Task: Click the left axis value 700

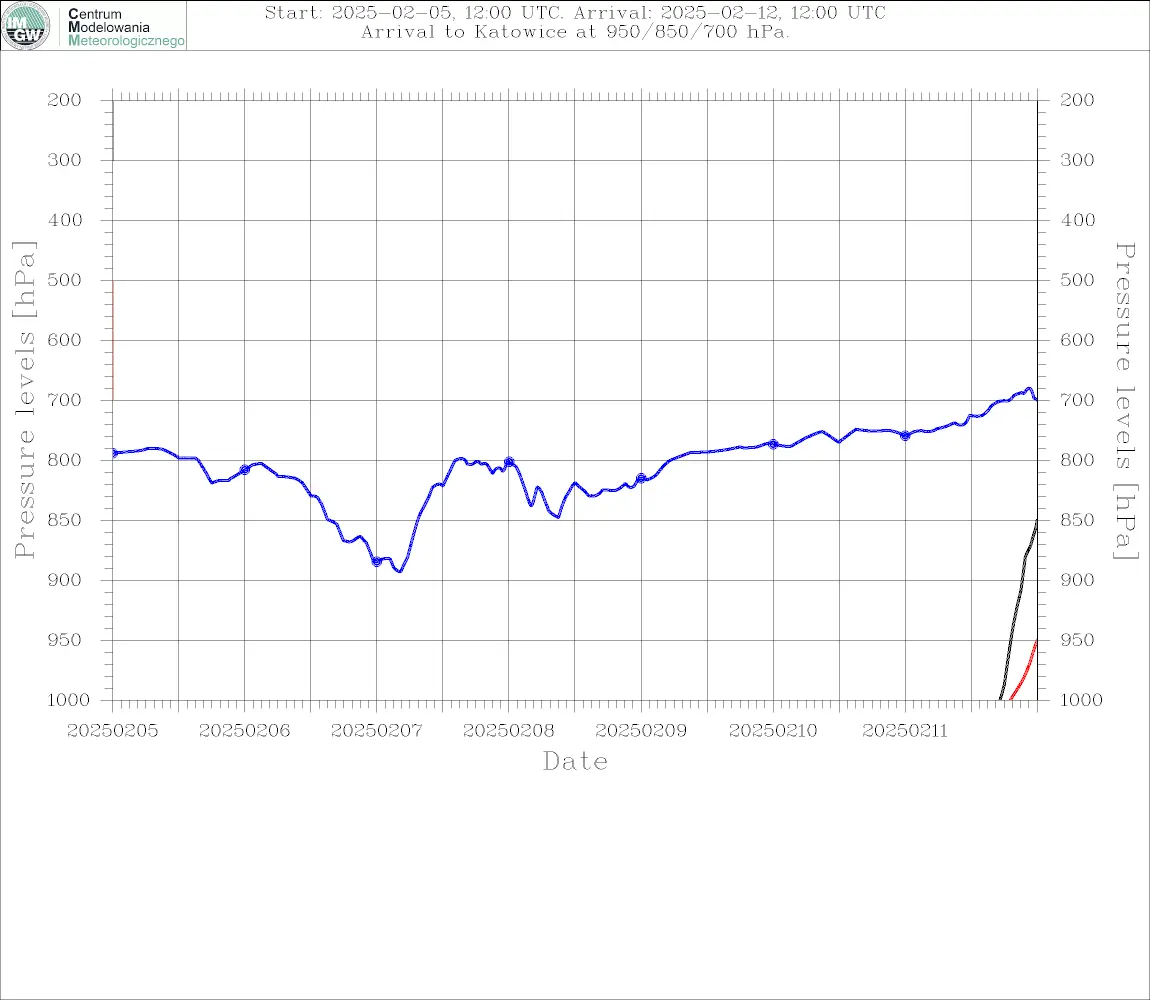Action: click(65, 401)
